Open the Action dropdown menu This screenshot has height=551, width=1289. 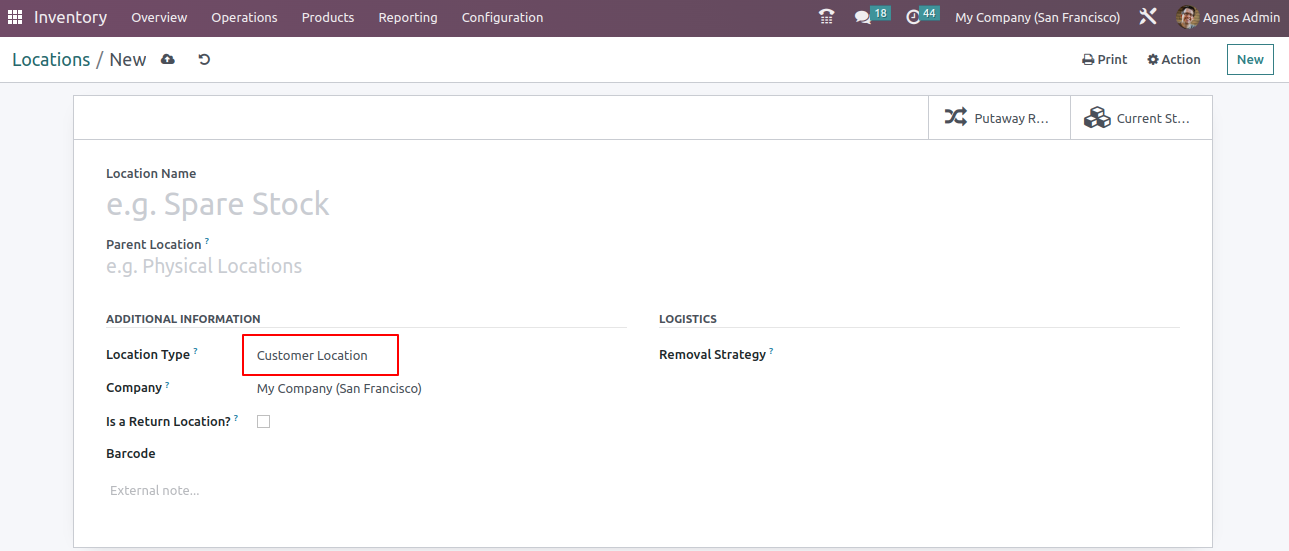(x=1173, y=60)
